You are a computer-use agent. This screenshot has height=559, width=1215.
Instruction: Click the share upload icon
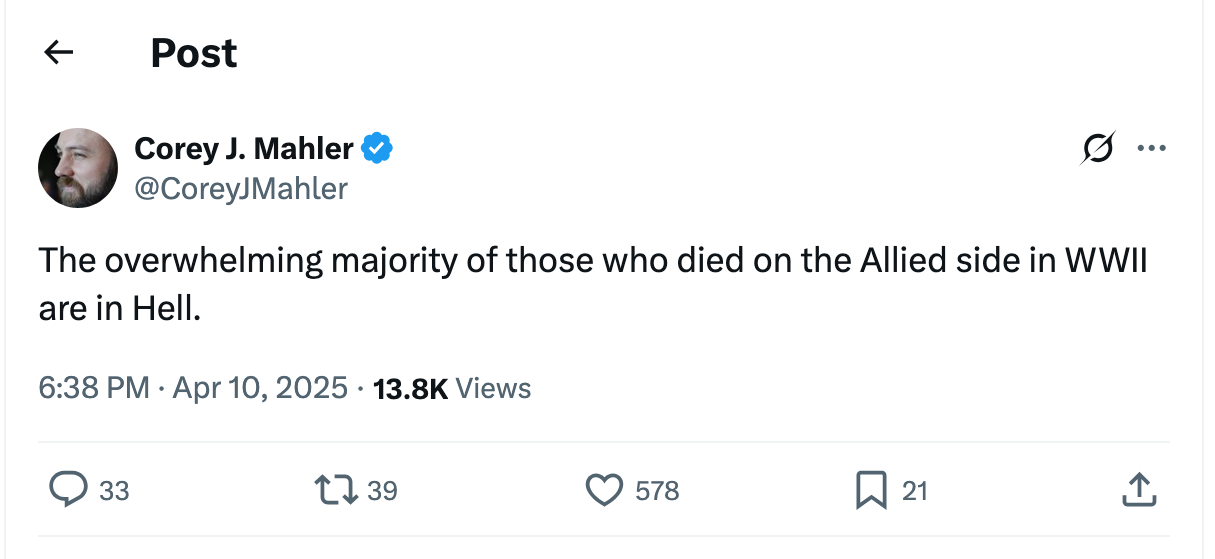tap(1139, 490)
